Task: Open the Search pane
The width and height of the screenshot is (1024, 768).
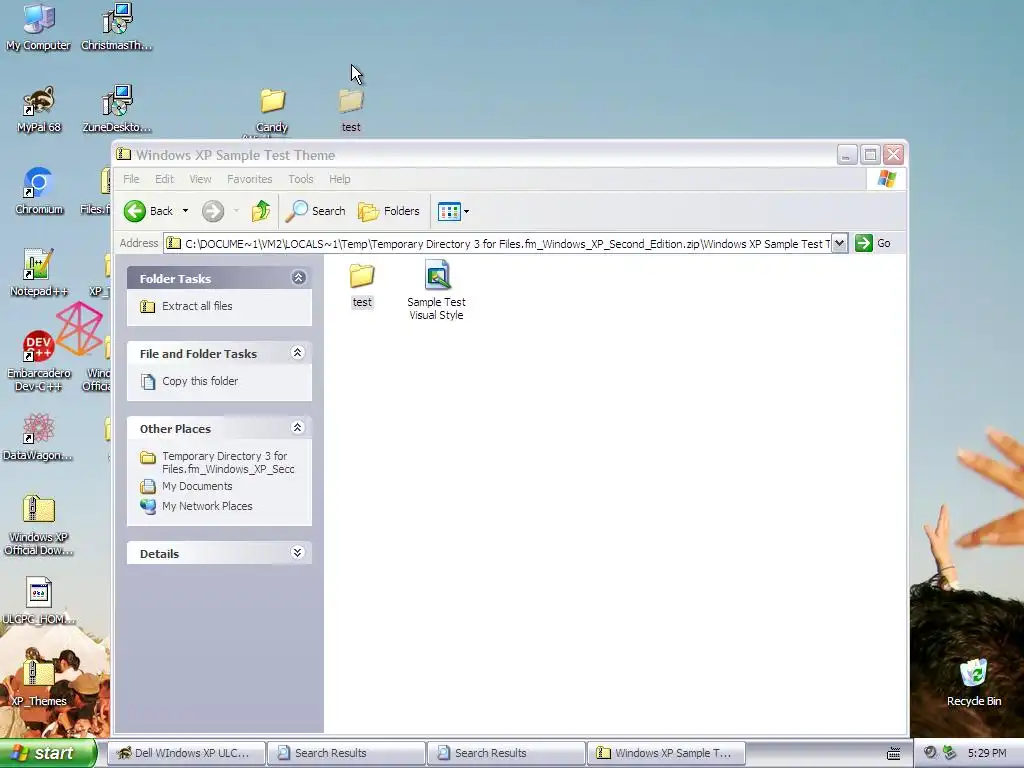Action: pos(315,211)
